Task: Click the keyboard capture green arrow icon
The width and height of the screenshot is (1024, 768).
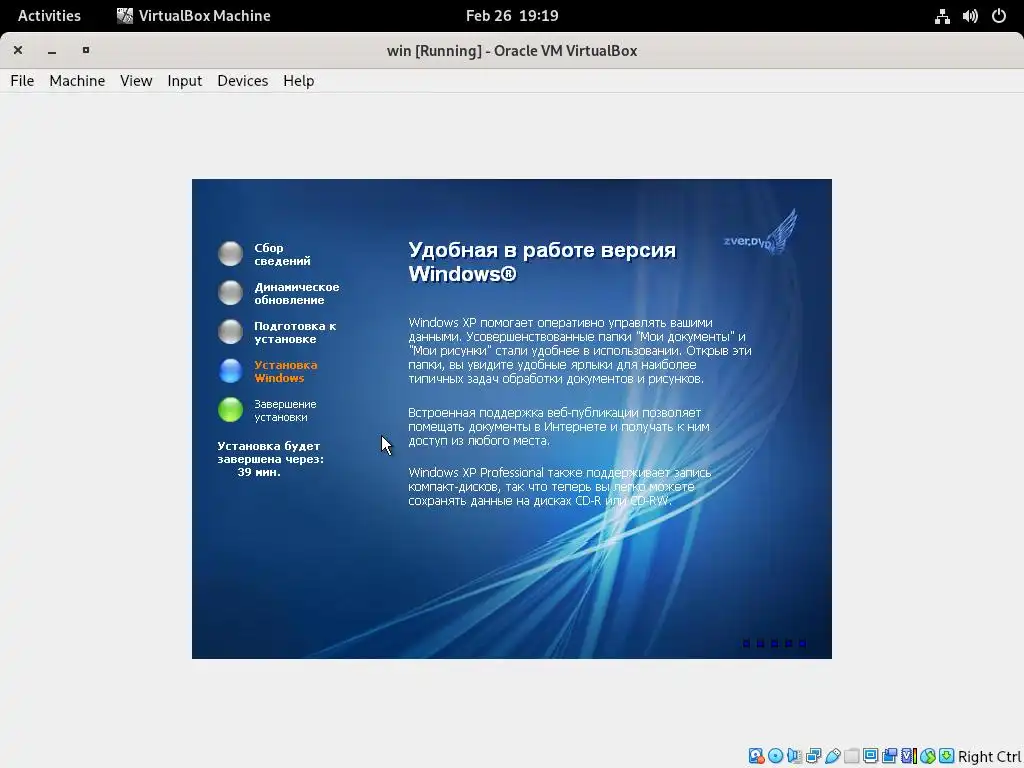Action: 946,756
